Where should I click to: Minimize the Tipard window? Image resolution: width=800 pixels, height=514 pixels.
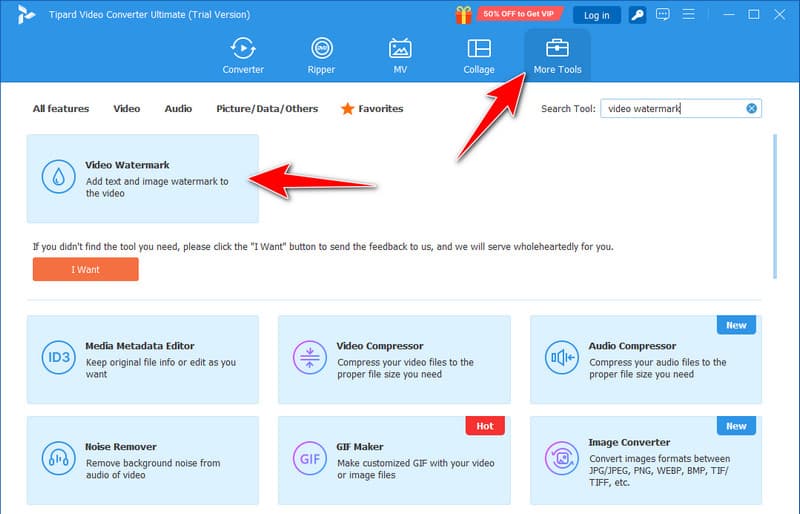[x=729, y=14]
